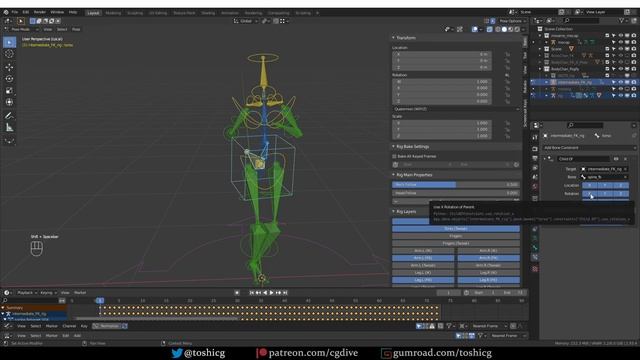640x360 pixels.
Task: Open the Window menu
Action: 57,12
